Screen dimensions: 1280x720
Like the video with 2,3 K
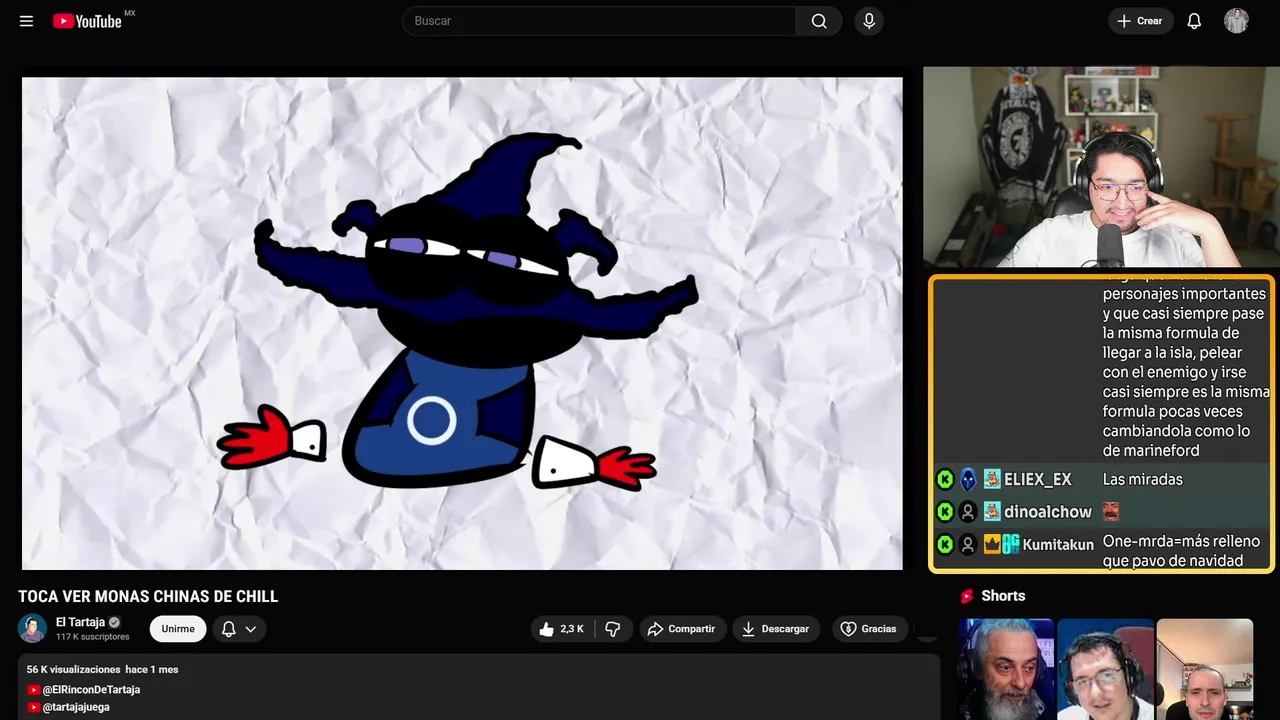561,629
